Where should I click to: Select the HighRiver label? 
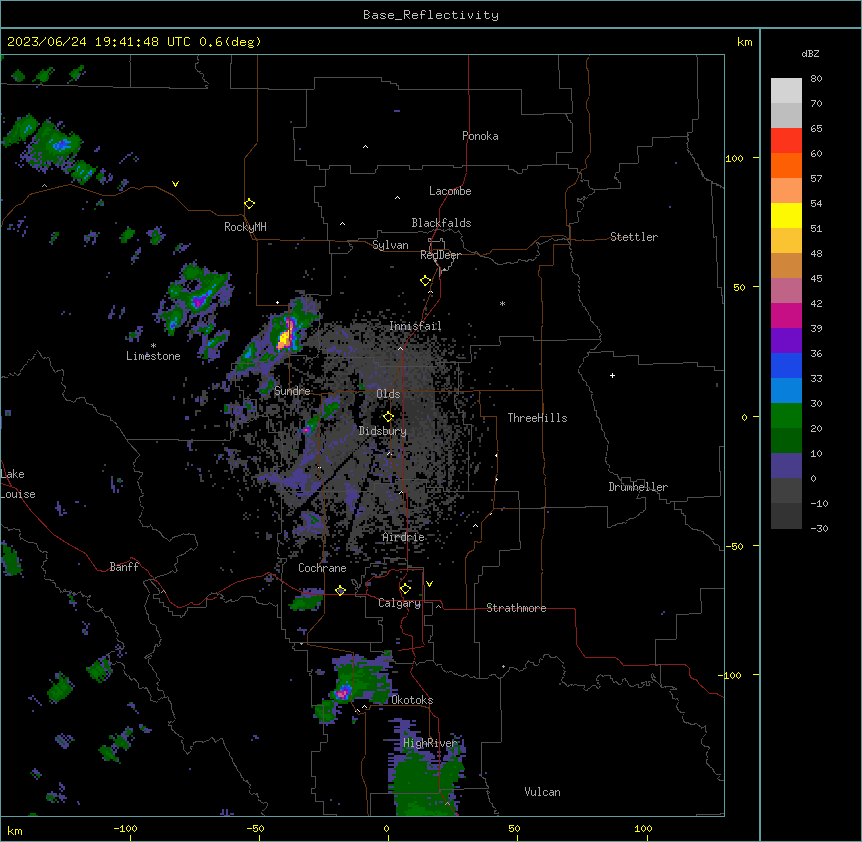coord(430,743)
